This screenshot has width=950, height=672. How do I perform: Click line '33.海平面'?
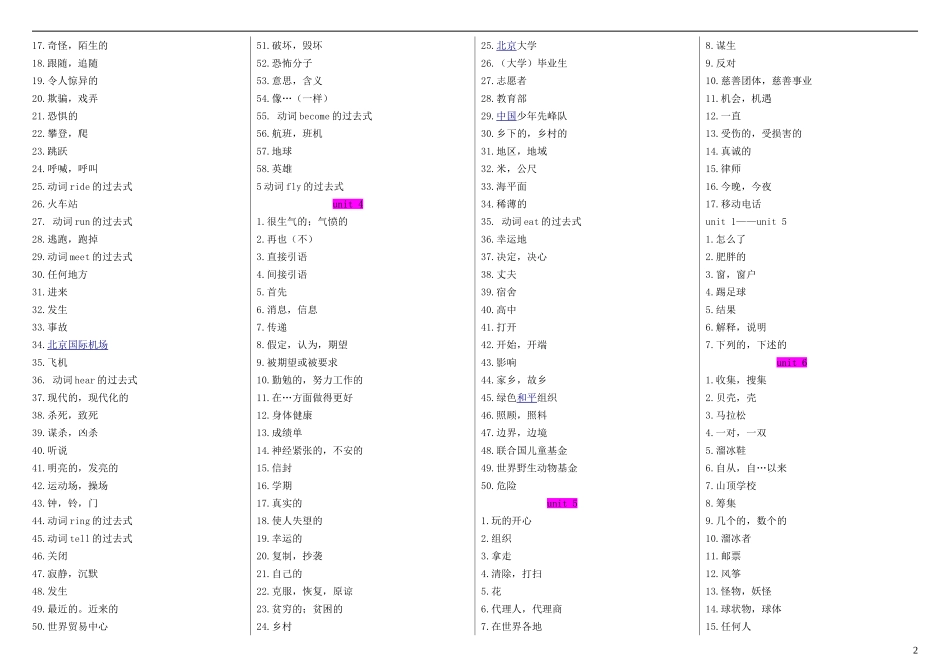pos(504,187)
